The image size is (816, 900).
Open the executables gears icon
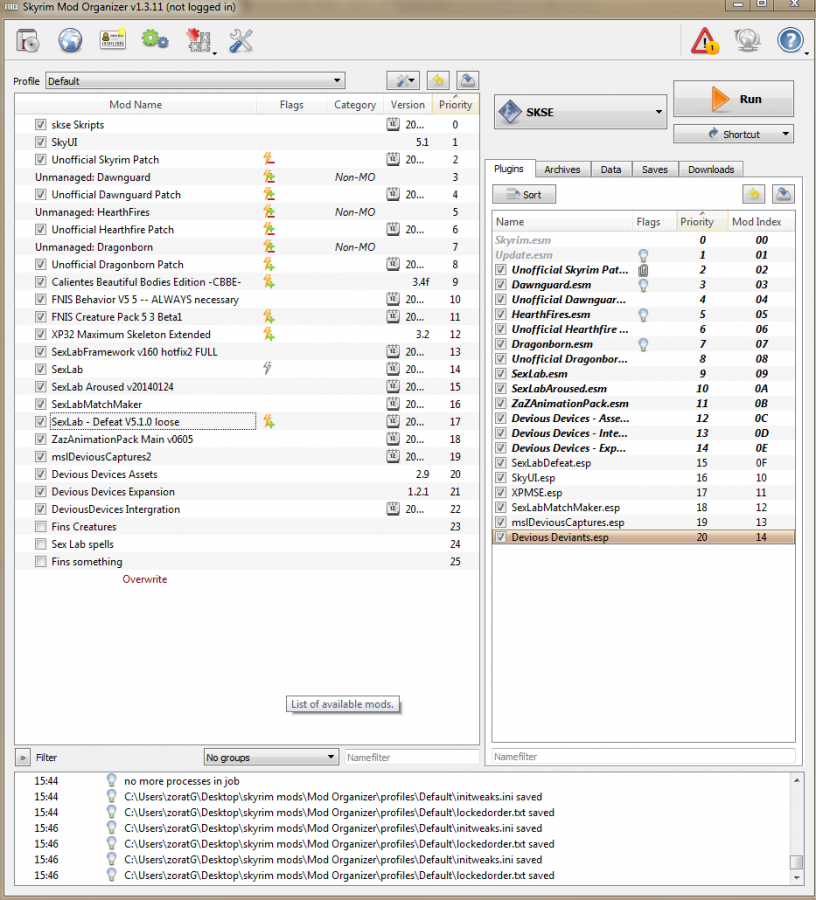[155, 40]
